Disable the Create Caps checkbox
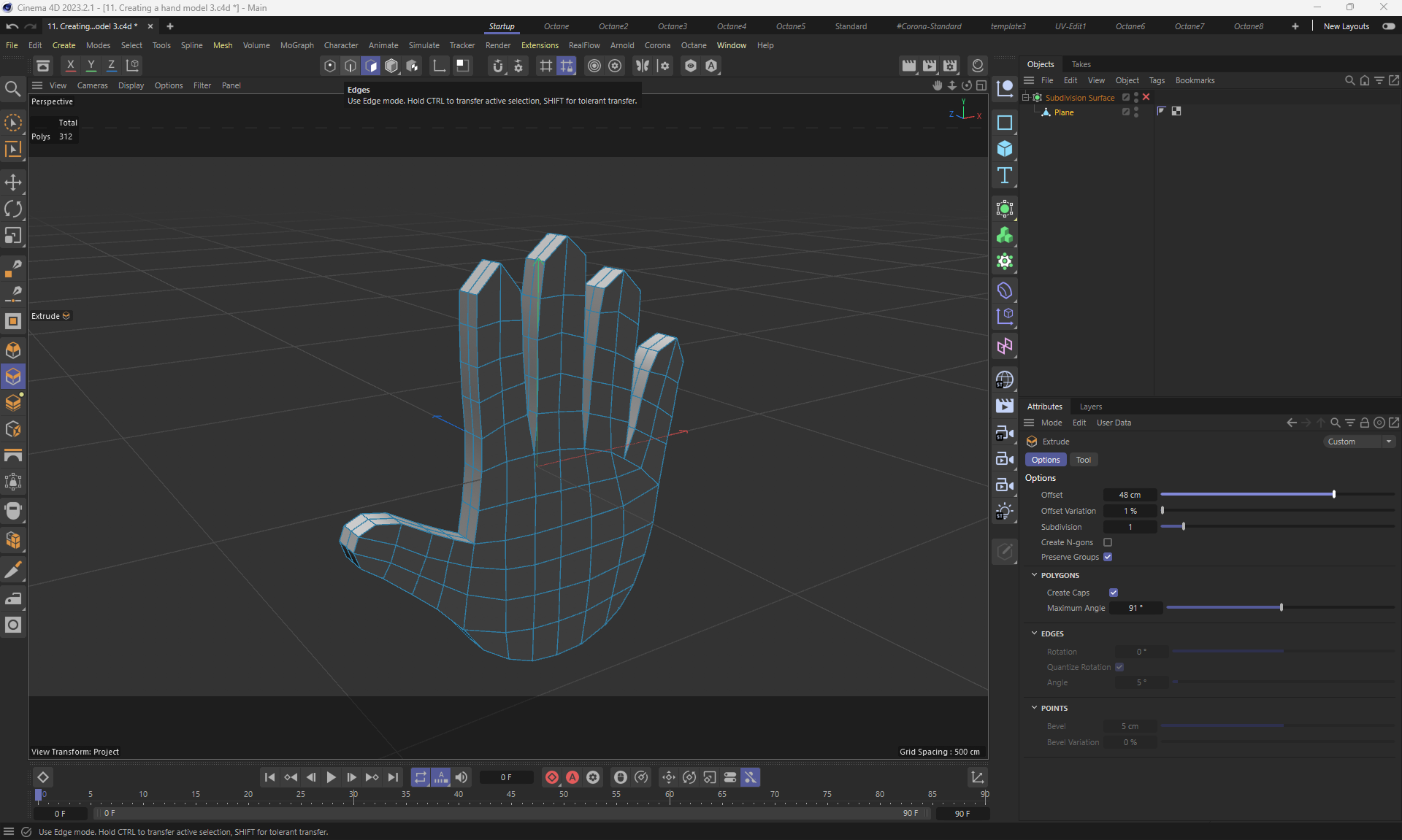1402x840 pixels. (x=1114, y=593)
